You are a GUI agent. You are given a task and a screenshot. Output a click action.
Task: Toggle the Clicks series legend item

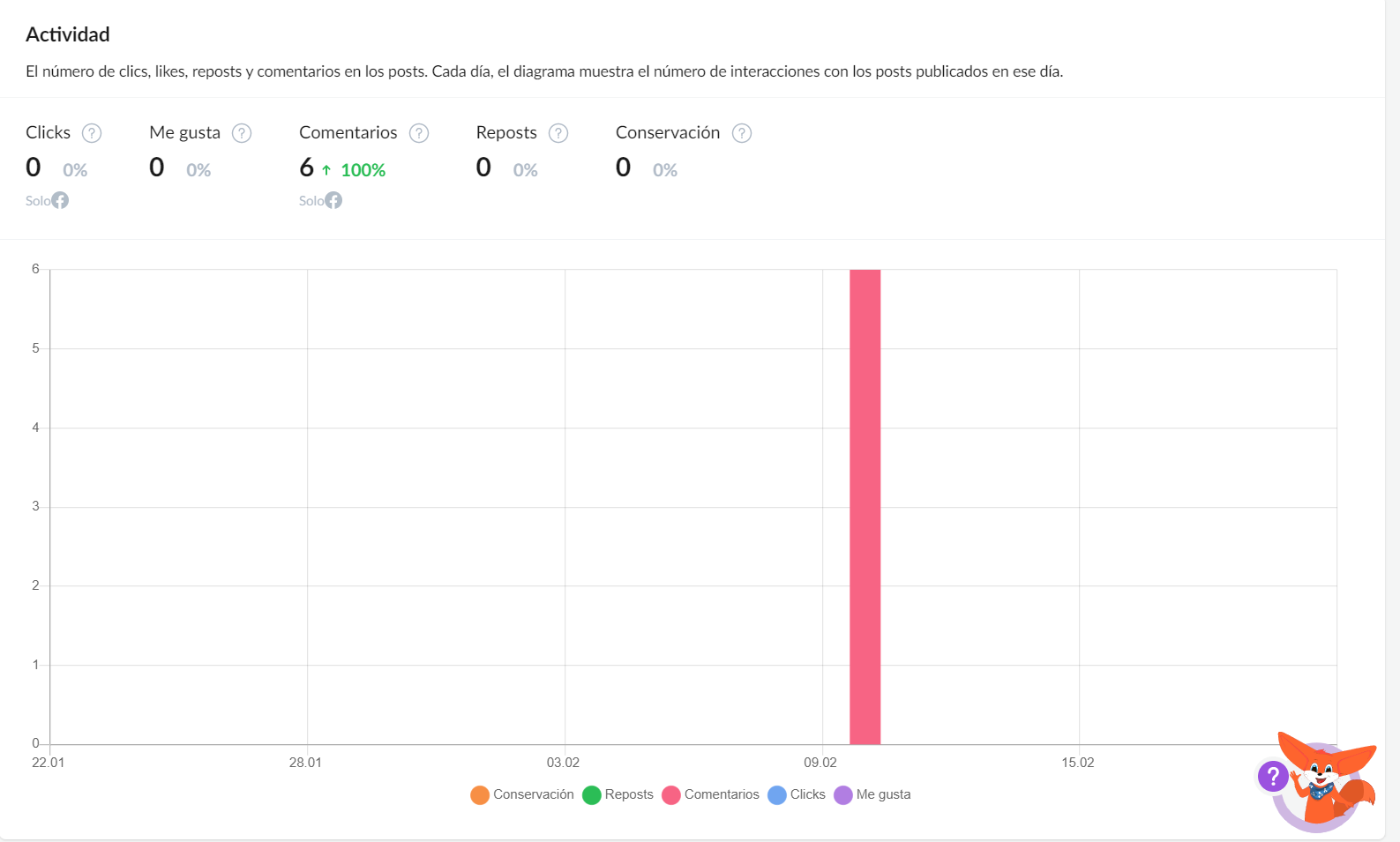click(797, 794)
